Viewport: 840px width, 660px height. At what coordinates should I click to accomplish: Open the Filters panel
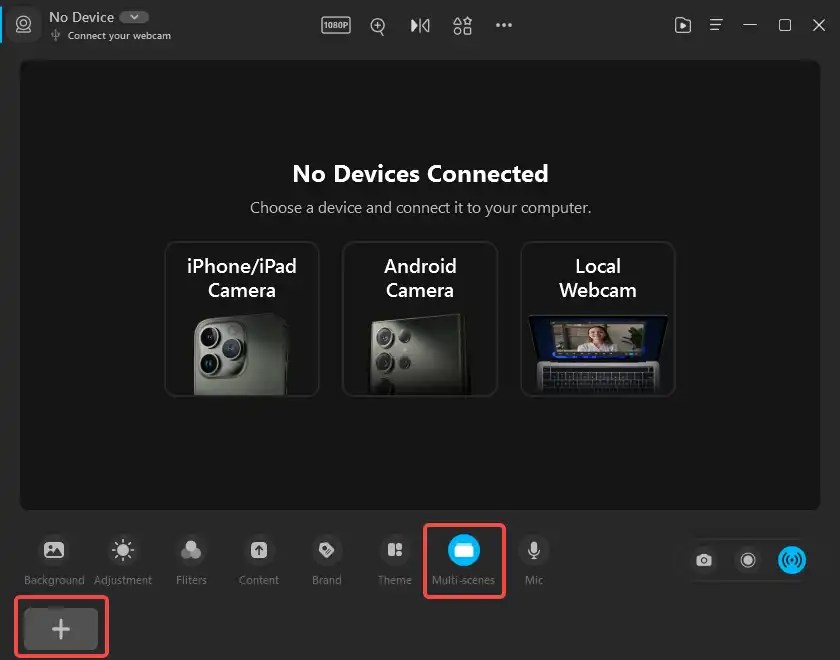(190, 558)
